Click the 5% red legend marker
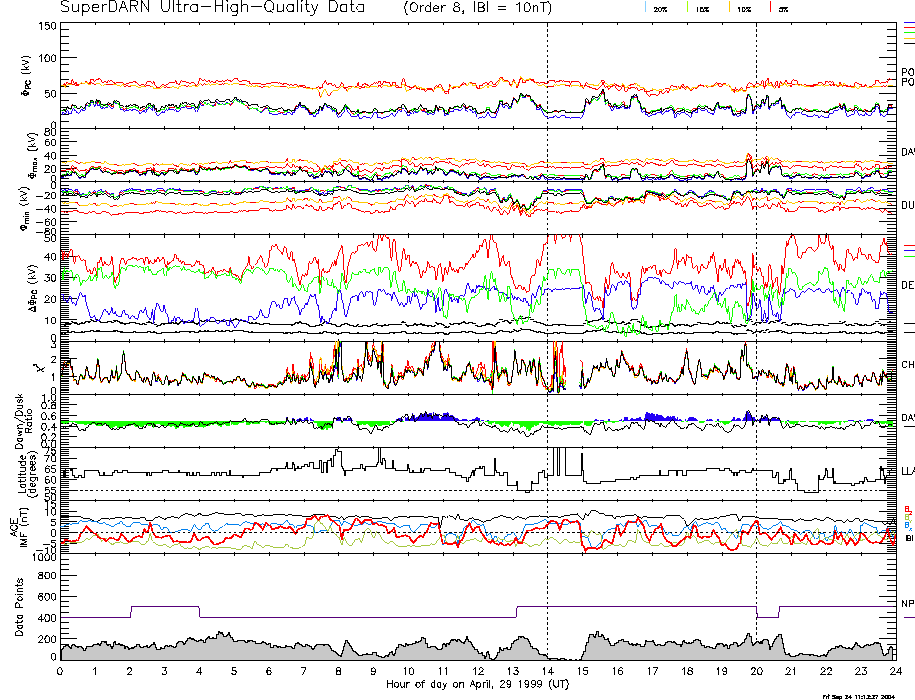The image size is (915, 700). click(781, 8)
